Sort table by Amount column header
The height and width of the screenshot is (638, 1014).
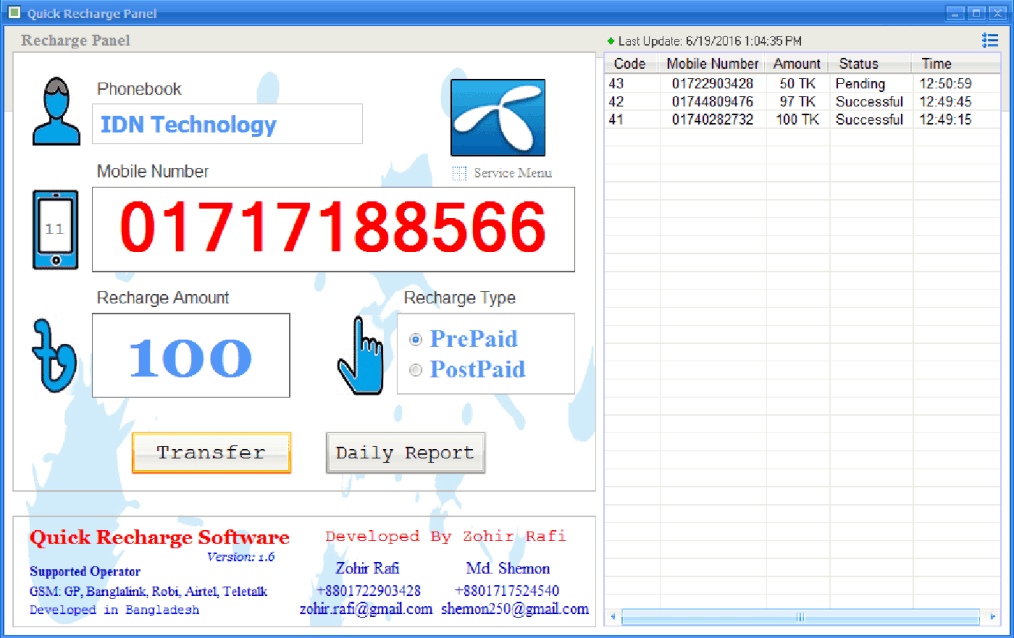[797, 64]
